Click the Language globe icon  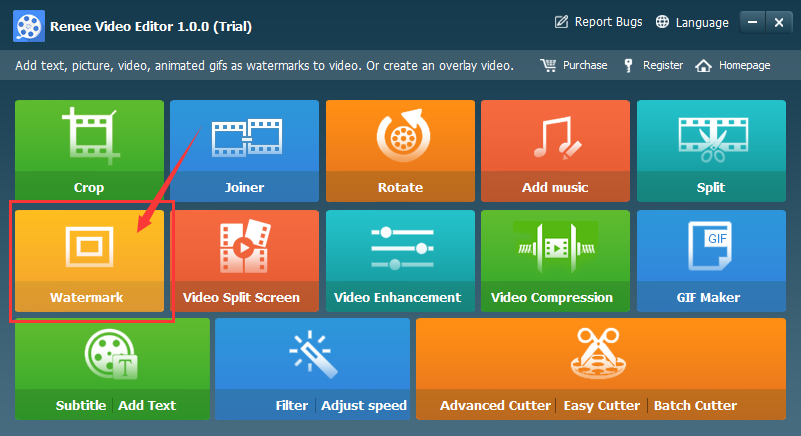pyautogui.click(x=662, y=22)
